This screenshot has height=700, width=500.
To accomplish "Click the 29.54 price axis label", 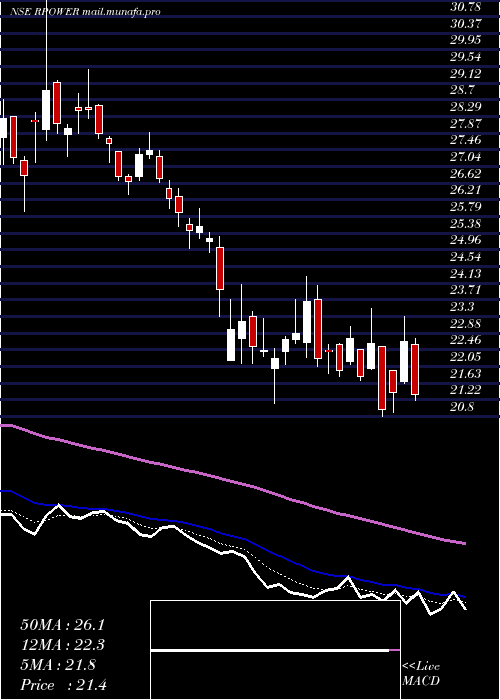I will [466, 57].
